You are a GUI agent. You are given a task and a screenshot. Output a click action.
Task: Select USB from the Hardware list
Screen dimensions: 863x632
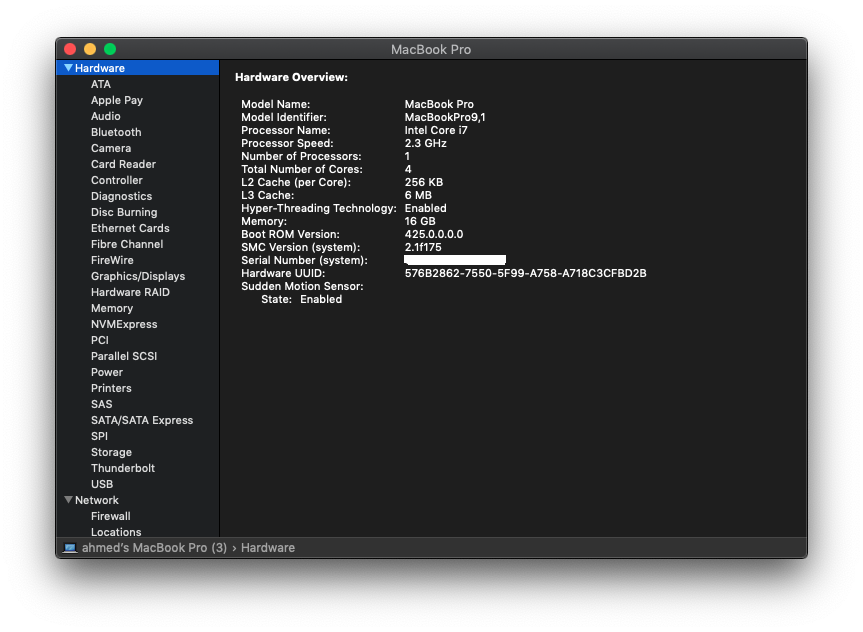tap(101, 484)
